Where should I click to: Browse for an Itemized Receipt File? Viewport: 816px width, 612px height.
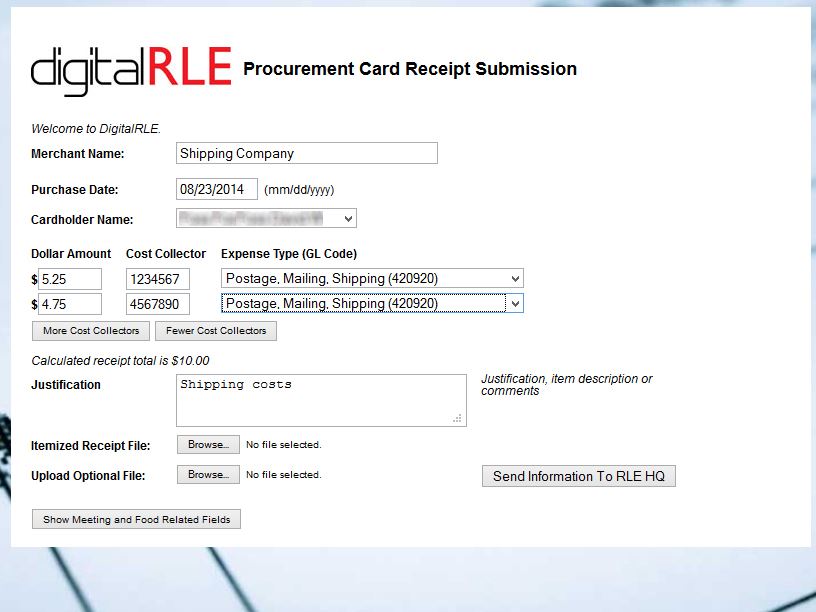point(208,445)
